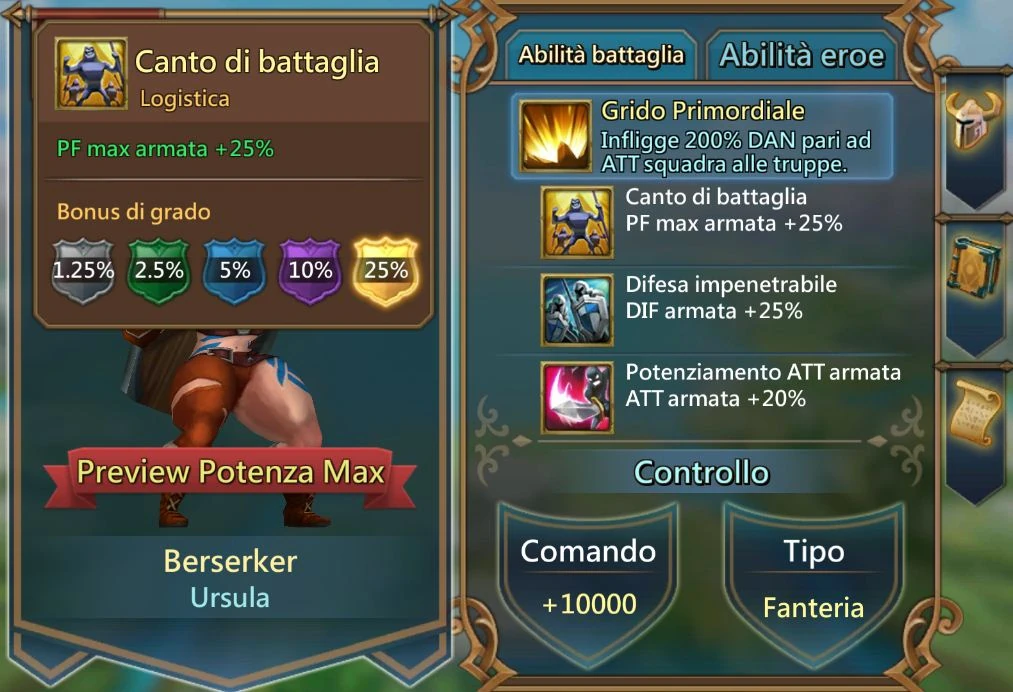Viewport: 1013px width, 692px height.
Task: Switch to the Abilità eroe tab
Action: pos(801,56)
